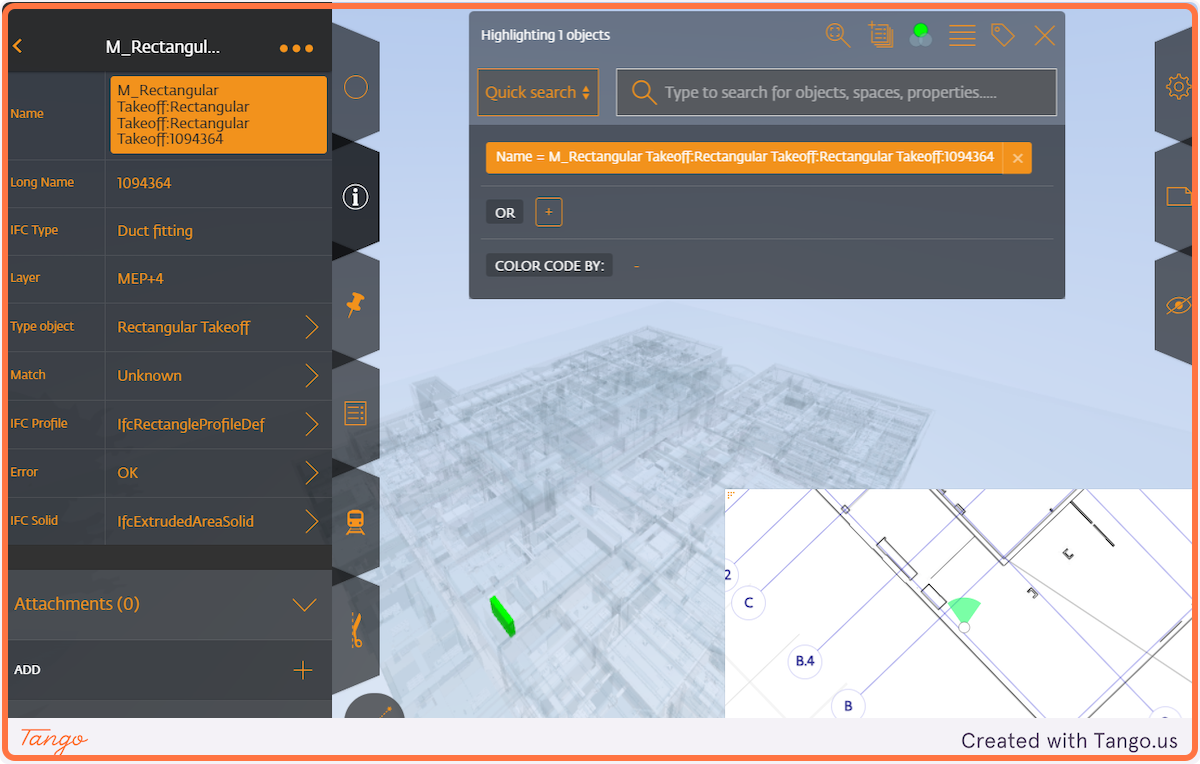The image size is (1200, 764).
Task: Click the magnifier icon inside the search field
Action: [645, 93]
